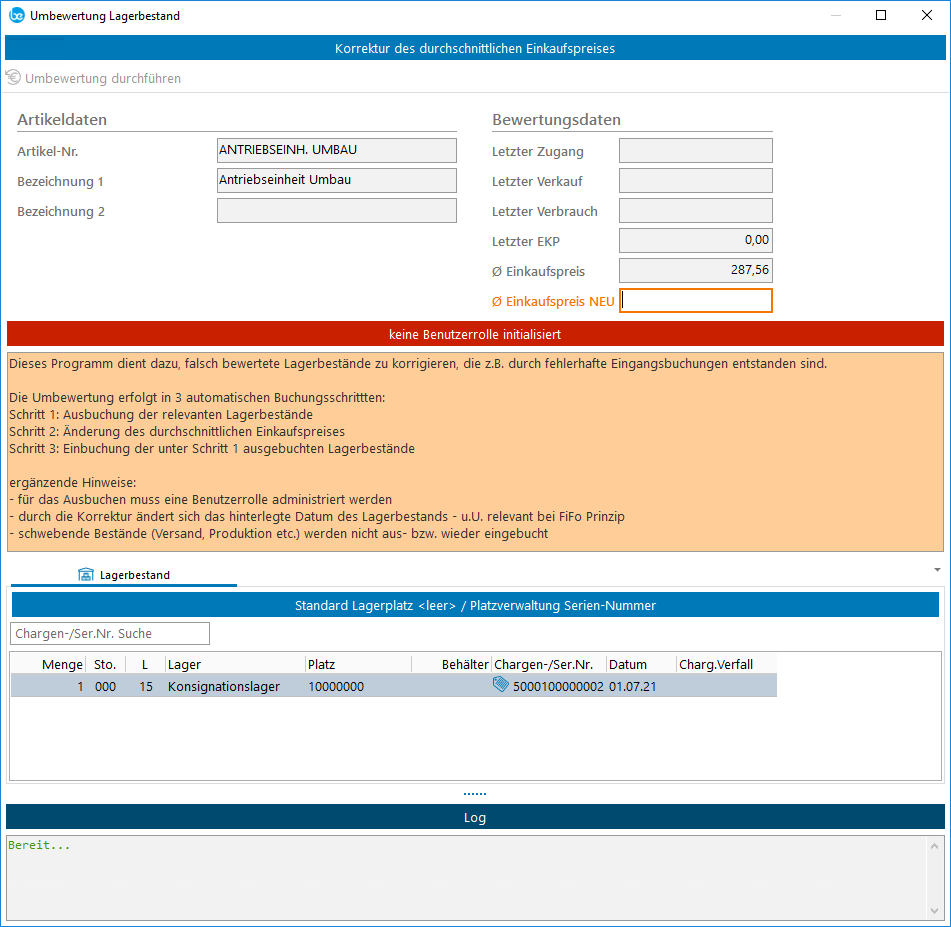Click the tag icon beside serial number 5000100000002
Viewport: 951px width, 927px height.
coord(501,686)
